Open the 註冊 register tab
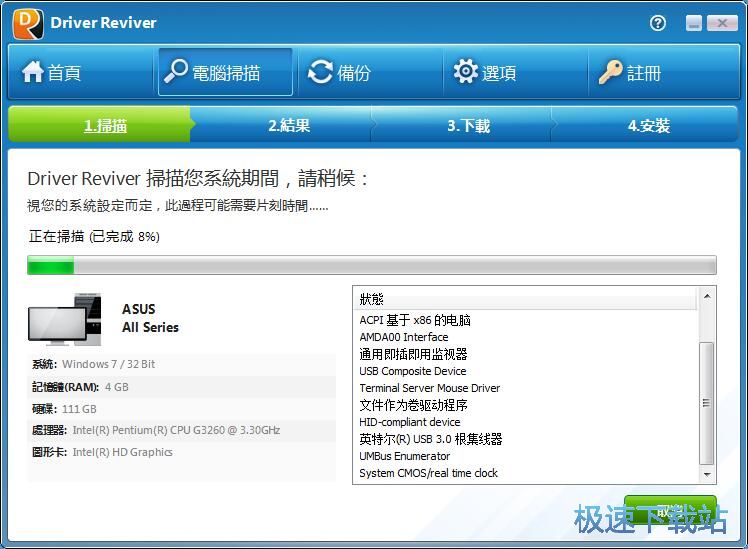Viewport: 748px width, 549px height. [664, 73]
